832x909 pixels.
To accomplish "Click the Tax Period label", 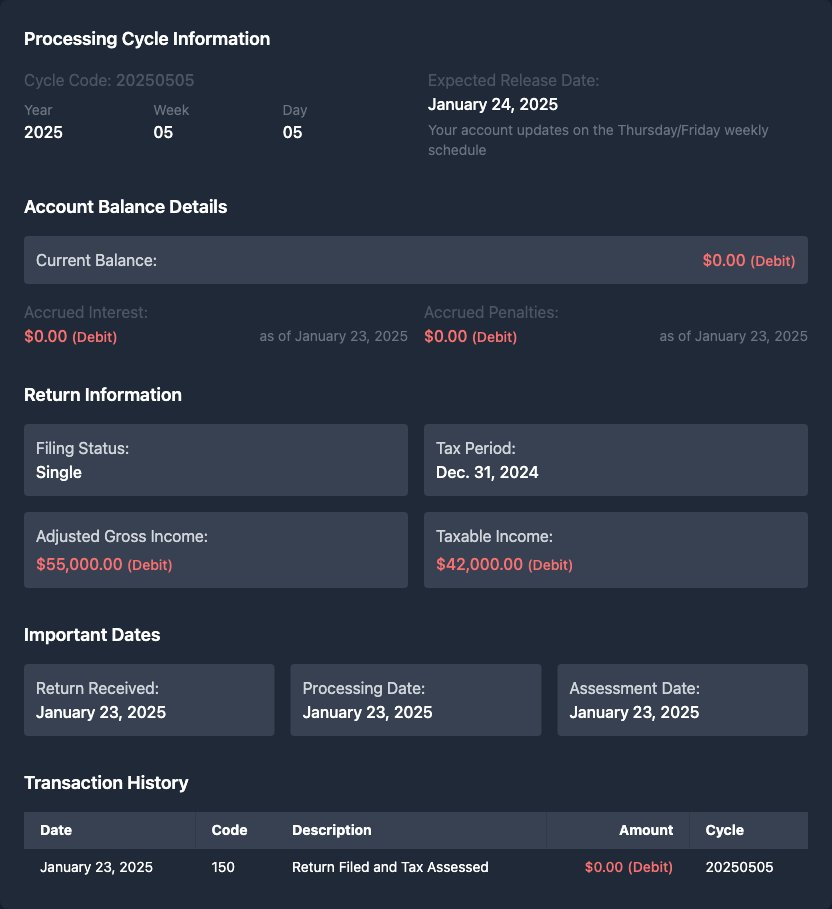I will (x=475, y=448).
